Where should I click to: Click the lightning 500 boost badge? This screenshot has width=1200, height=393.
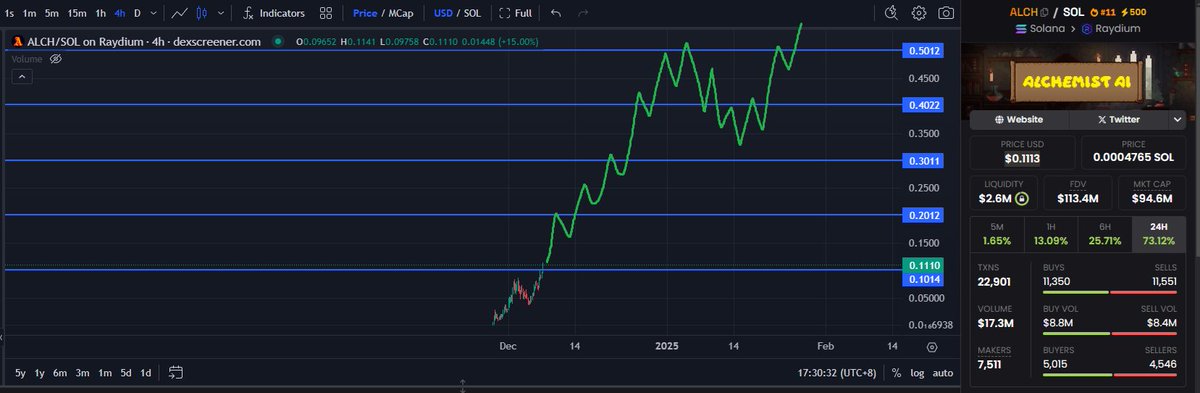click(x=1134, y=11)
